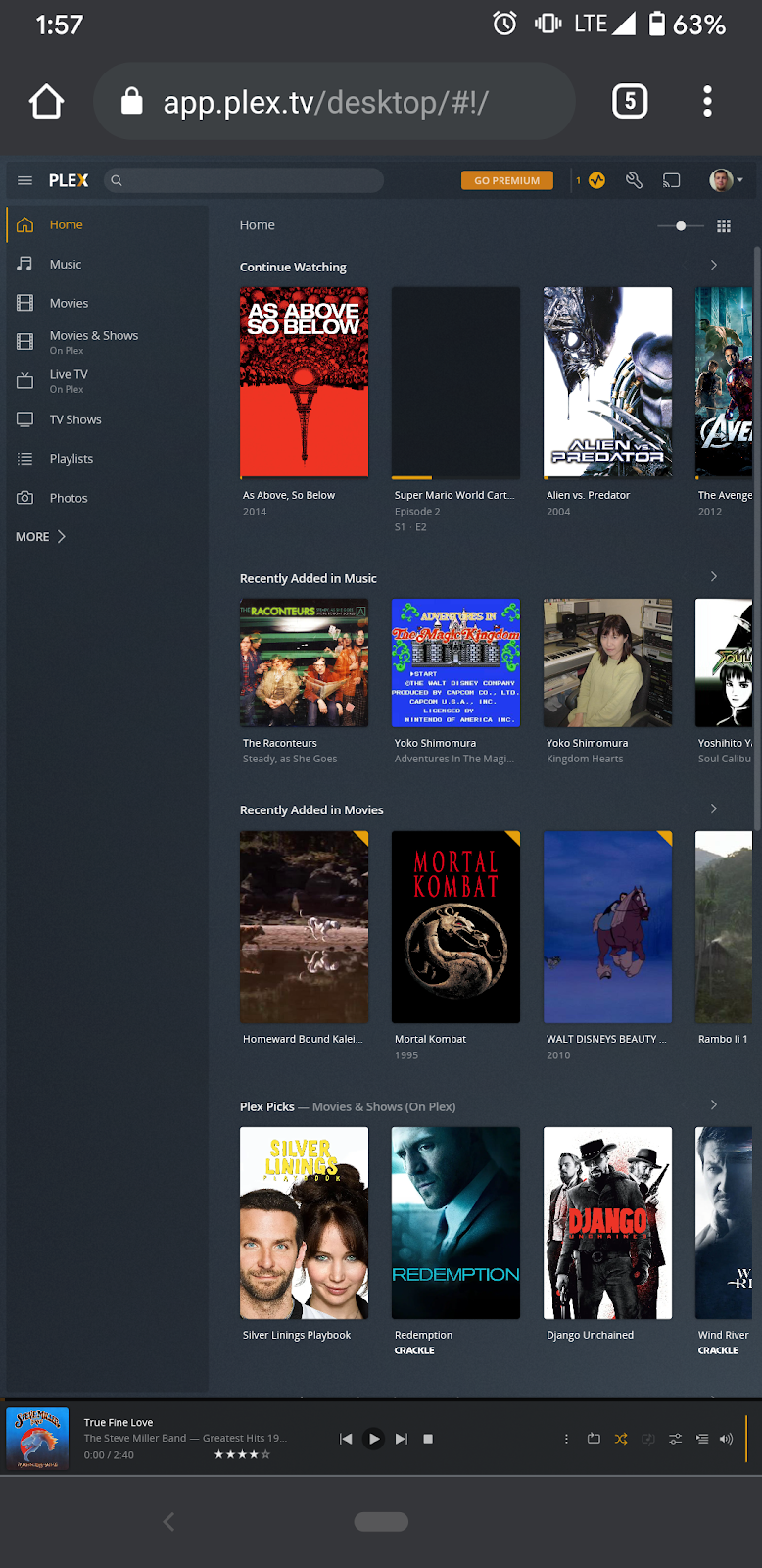Open the activity indicator icon
Screen dimensions: 762x1568
click(597, 180)
